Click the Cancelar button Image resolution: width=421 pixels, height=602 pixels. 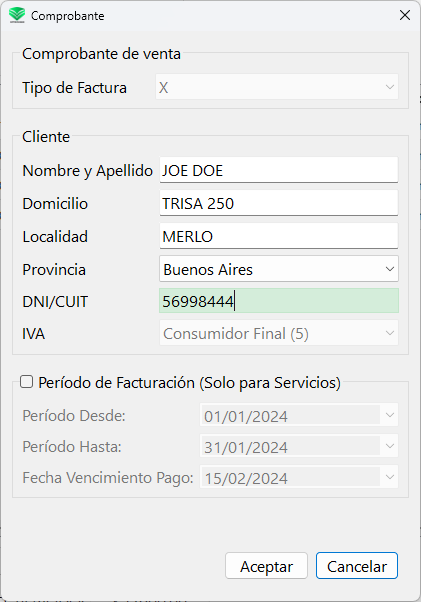click(357, 566)
